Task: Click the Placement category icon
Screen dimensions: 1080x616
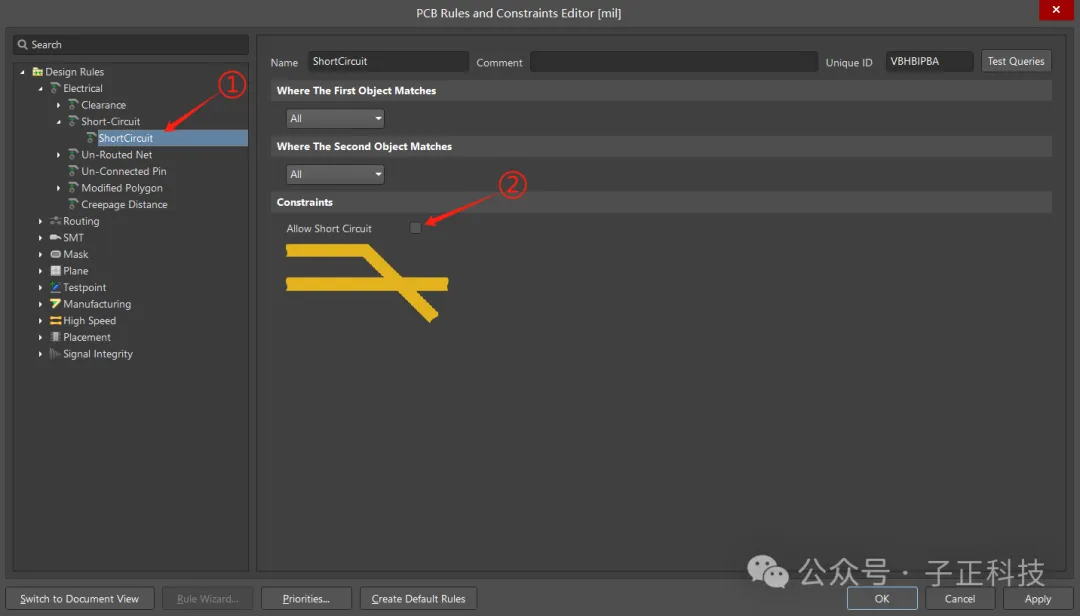Action: click(x=55, y=337)
